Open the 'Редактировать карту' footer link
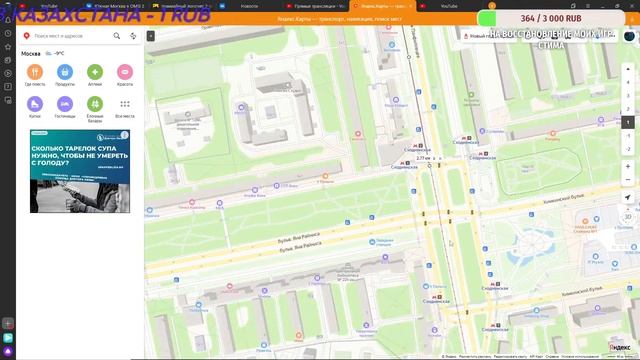This screenshot has height=360, width=640. coord(510,357)
